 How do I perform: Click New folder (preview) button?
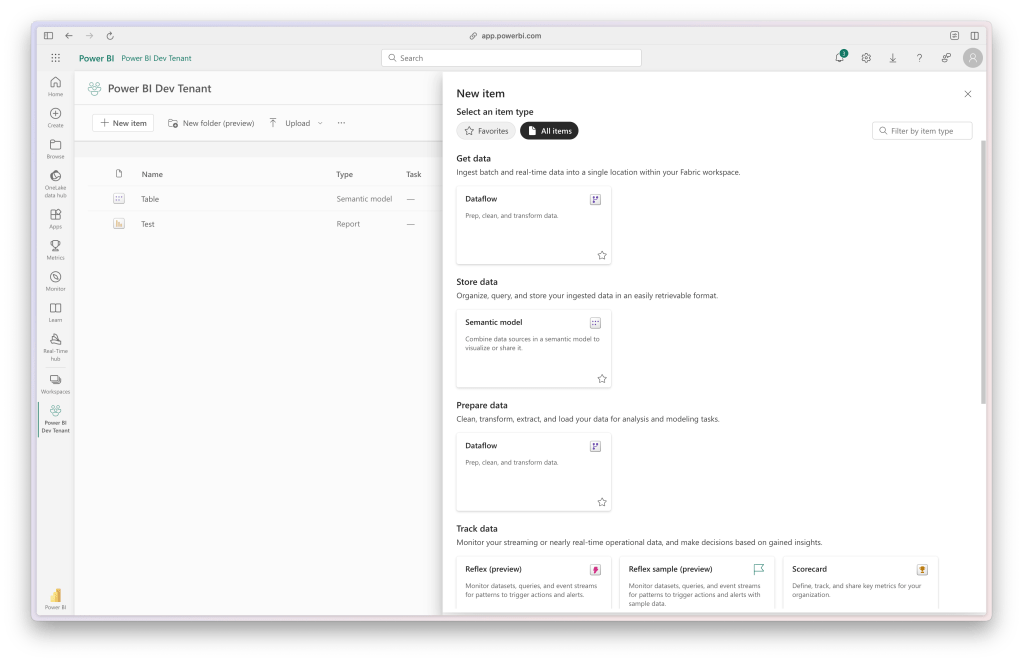211,123
